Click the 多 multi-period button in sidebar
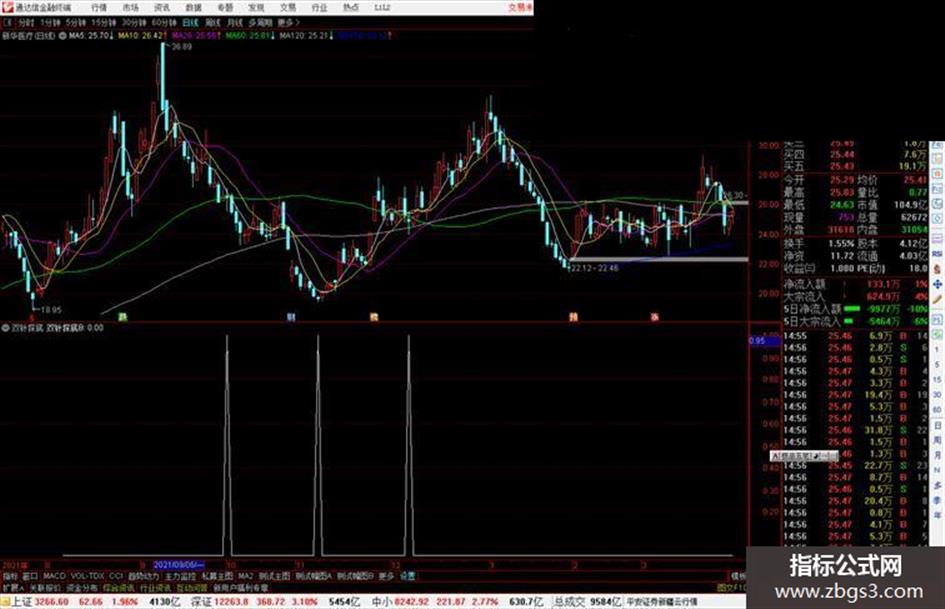945x609 pixels. [937, 484]
